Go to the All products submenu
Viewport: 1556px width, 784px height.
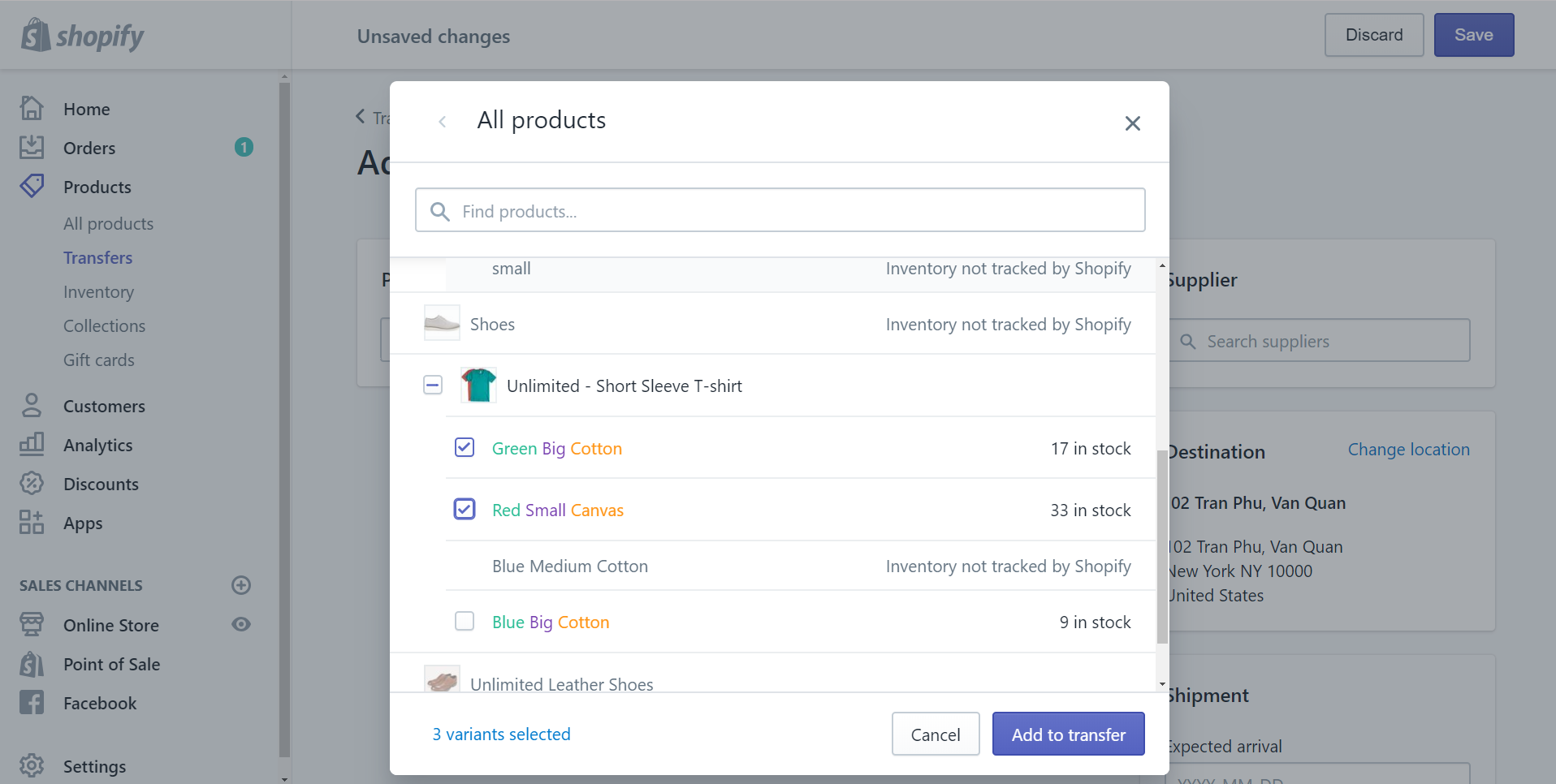tap(108, 223)
